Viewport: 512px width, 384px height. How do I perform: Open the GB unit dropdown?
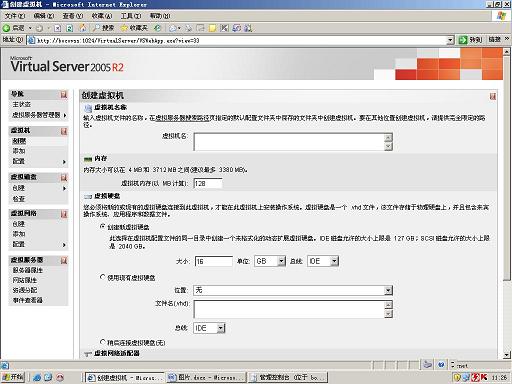[270, 261]
